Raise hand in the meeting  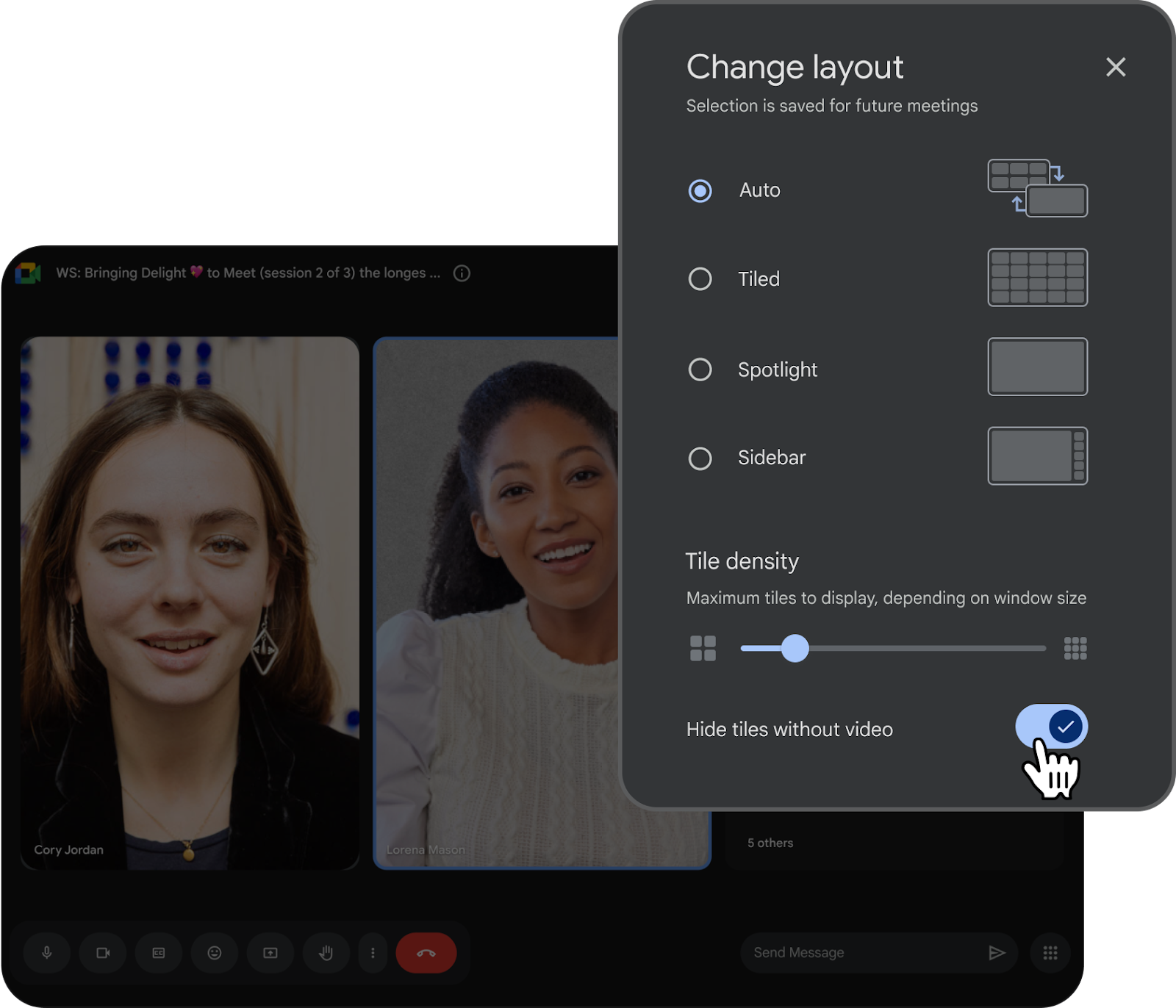click(x=326, y=953)
